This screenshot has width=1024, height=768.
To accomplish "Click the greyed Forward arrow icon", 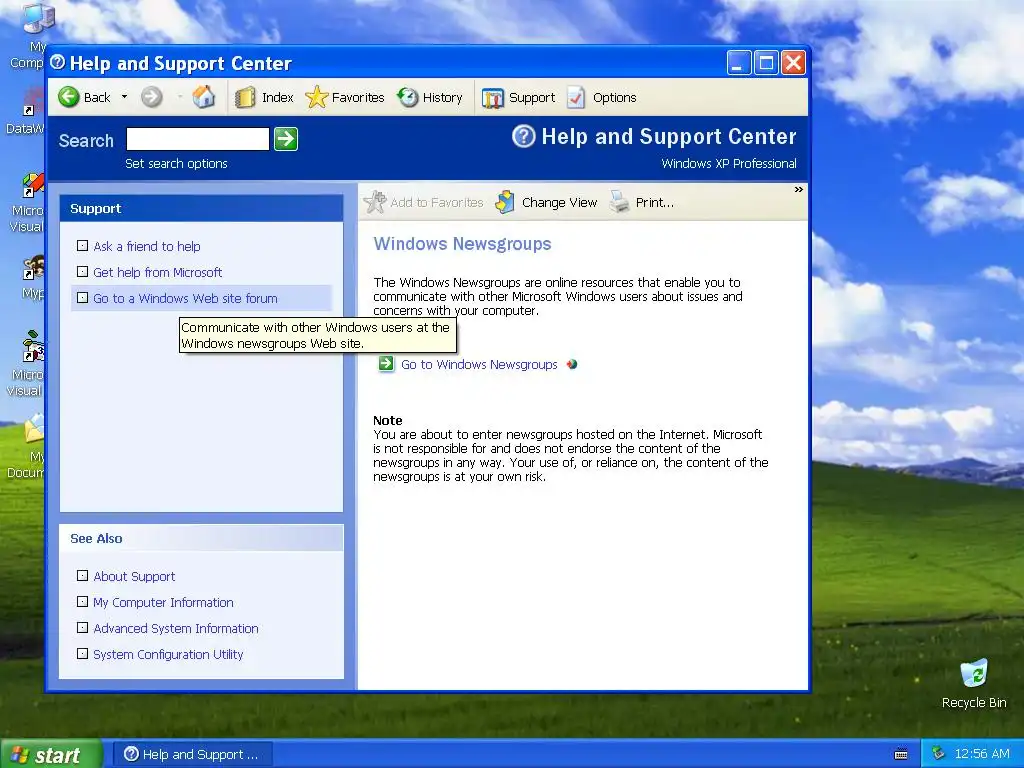I will click(152, 97).
